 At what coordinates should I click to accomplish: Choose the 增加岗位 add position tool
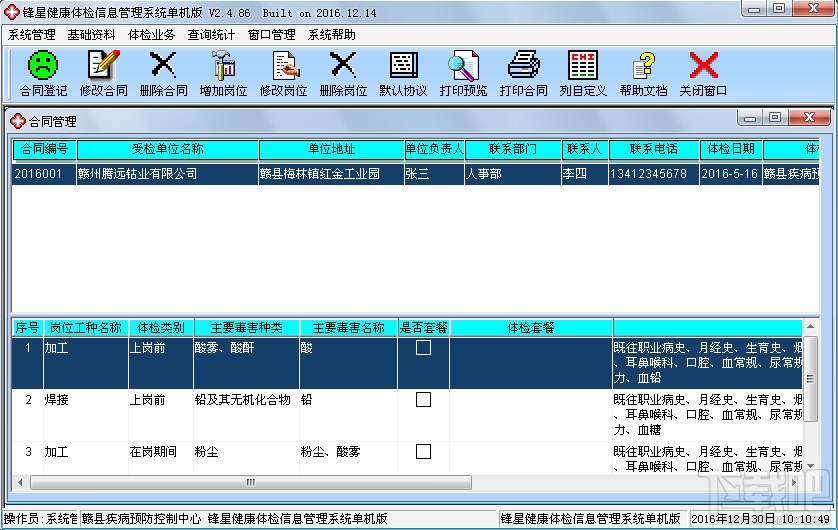(223, 74)
